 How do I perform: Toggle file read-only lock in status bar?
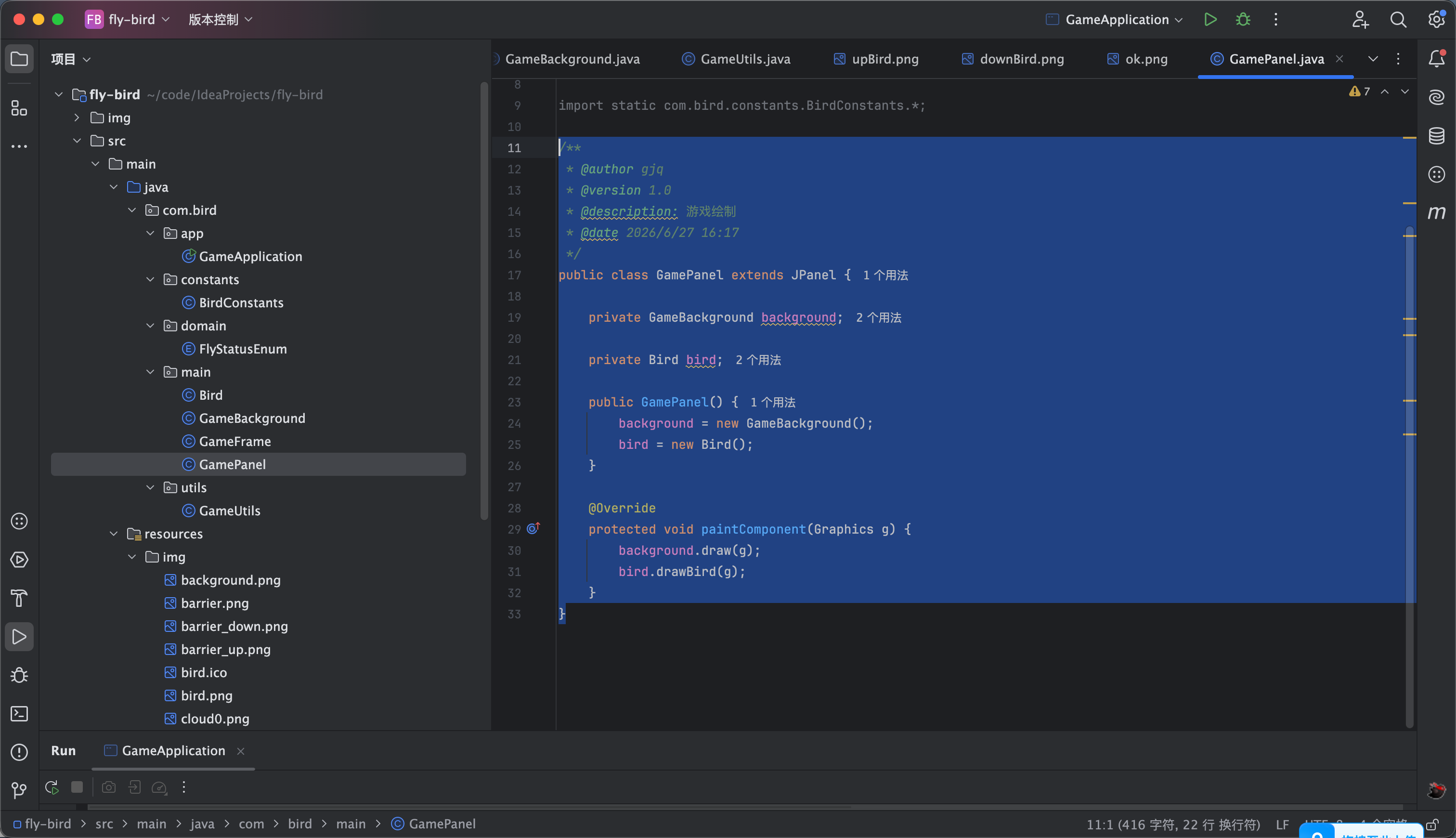(1433, 825)
